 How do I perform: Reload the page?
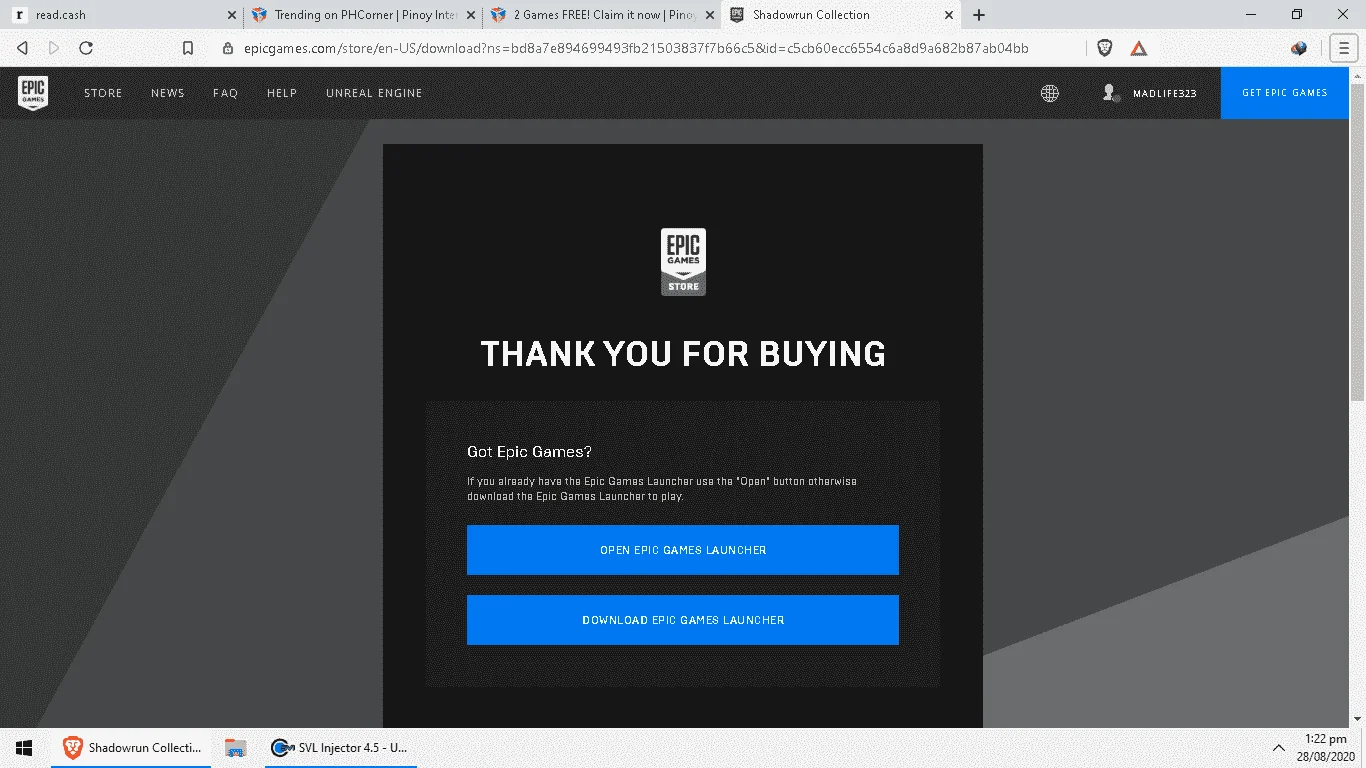(86, 48)
